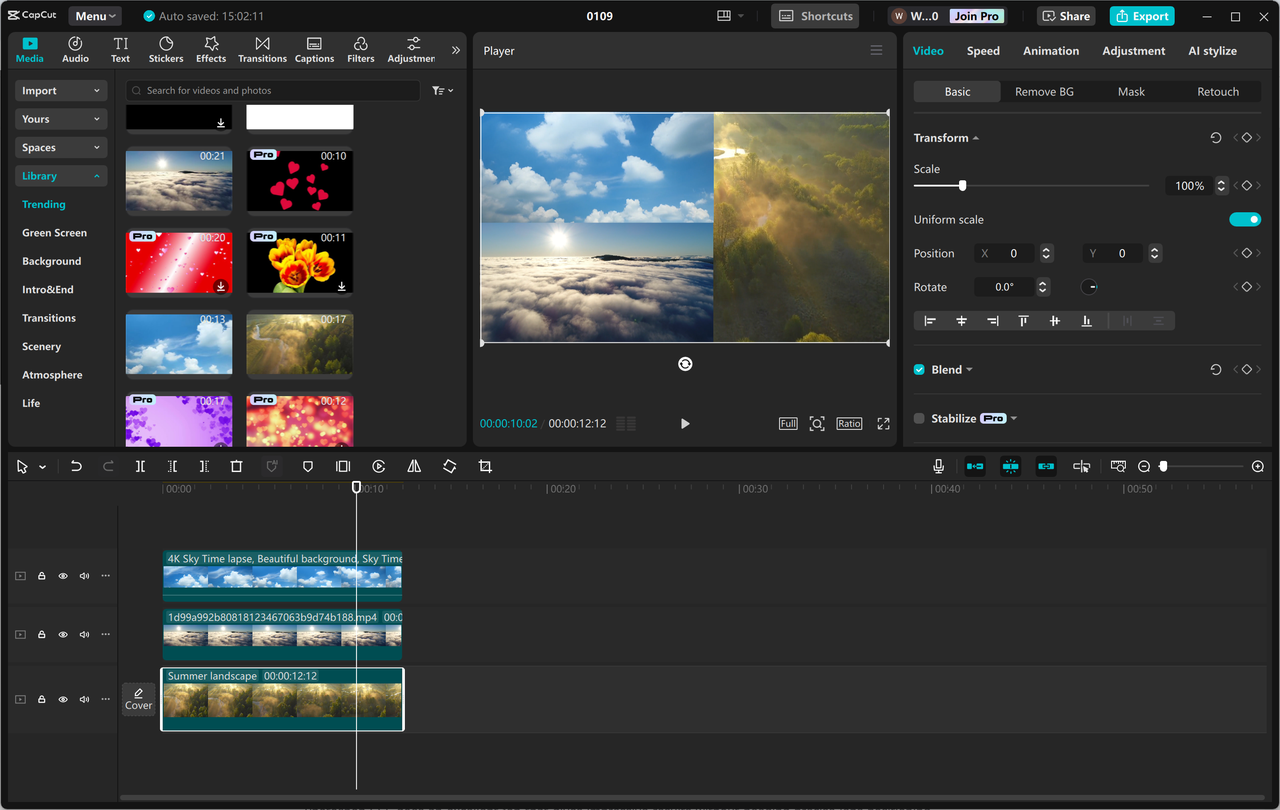Click the Export button

1141,16
